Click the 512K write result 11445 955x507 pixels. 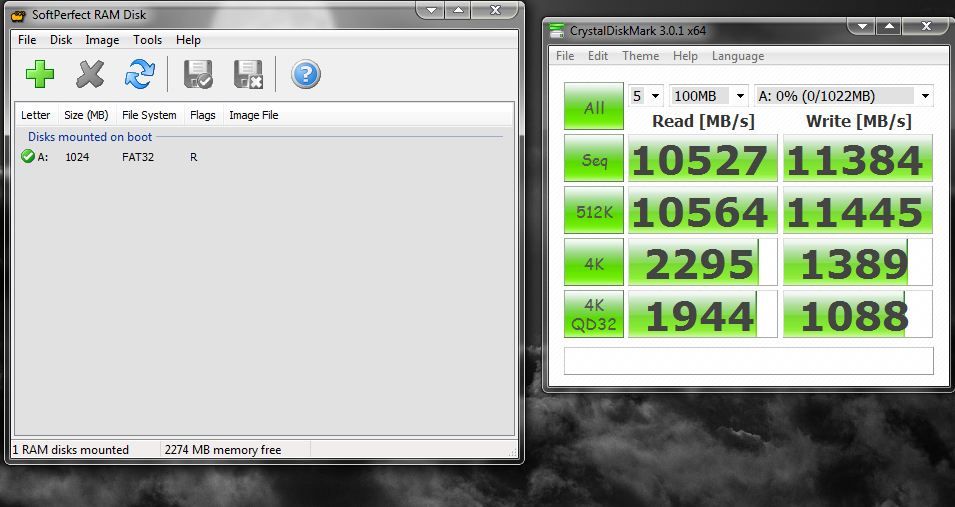coord(858,210)
